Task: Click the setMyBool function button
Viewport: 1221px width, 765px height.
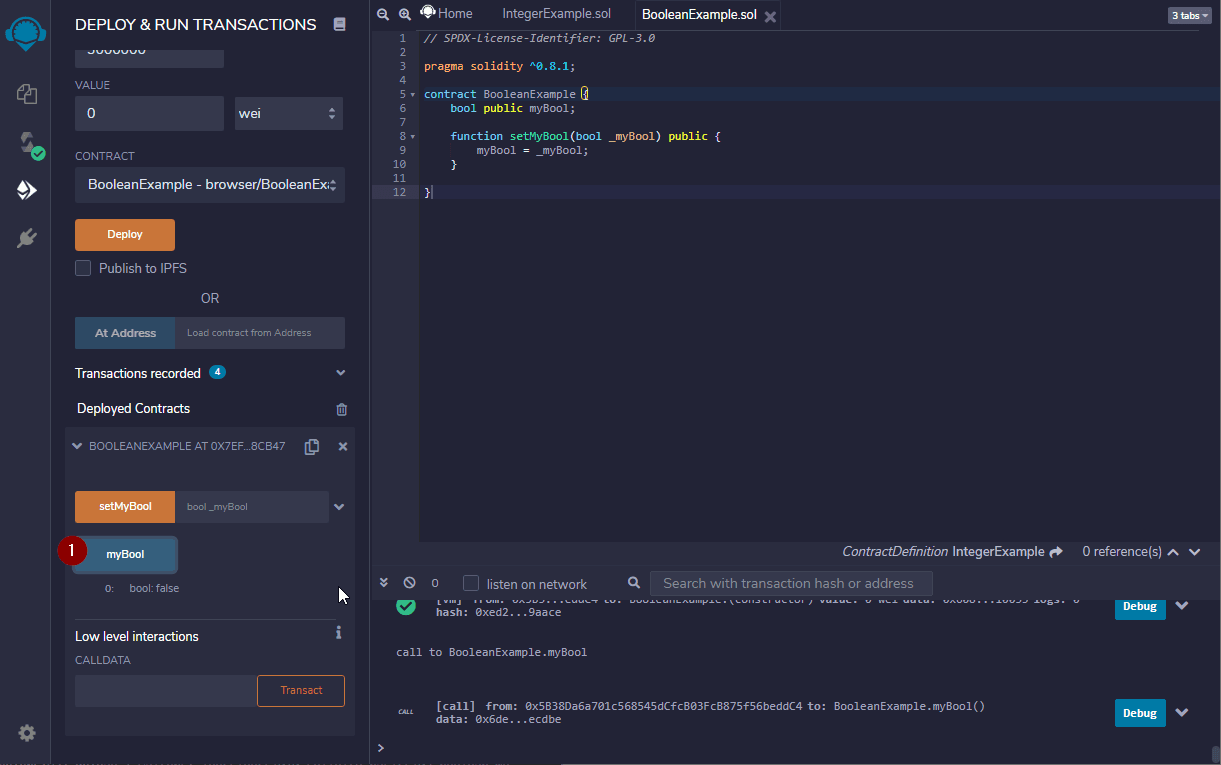Action: 125,507
